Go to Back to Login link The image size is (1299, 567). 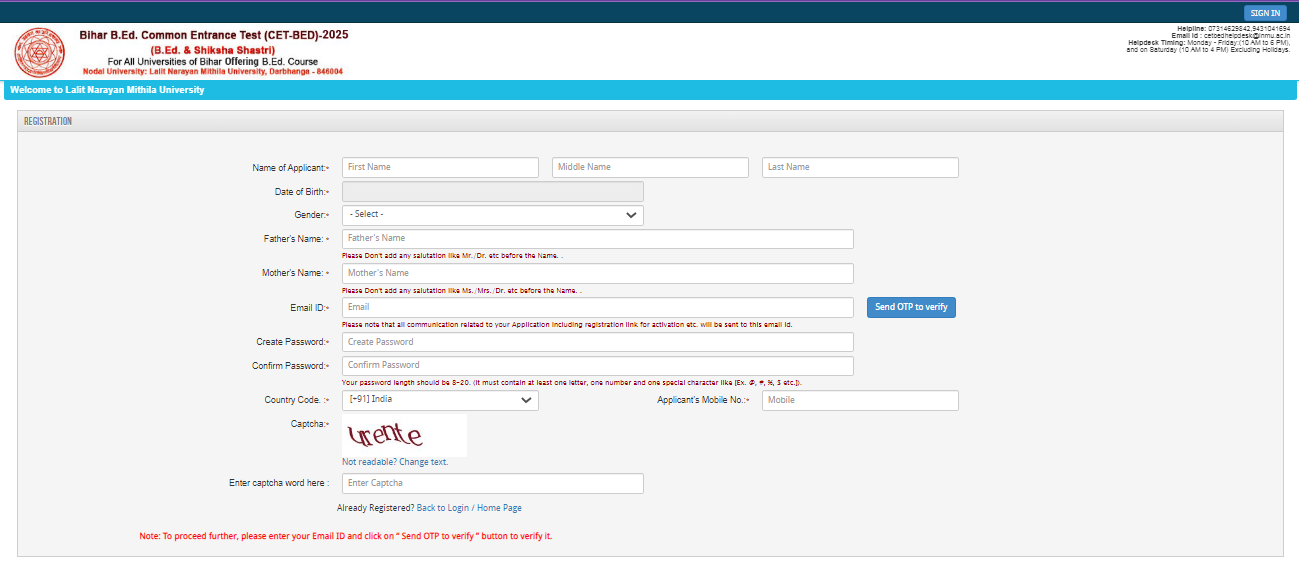coord(443,508)
